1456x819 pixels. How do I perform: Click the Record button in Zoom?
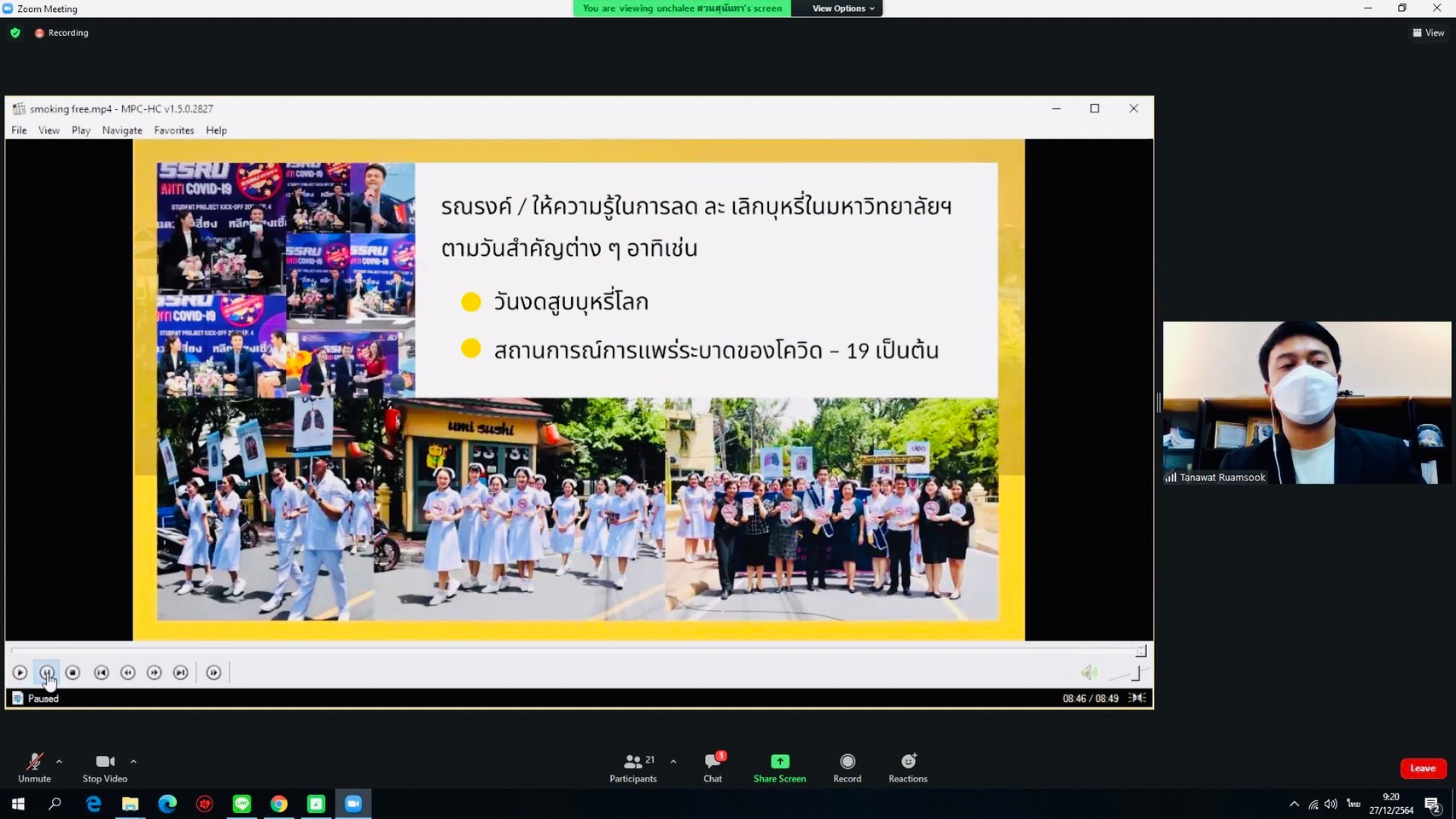[x=847, y=767]
